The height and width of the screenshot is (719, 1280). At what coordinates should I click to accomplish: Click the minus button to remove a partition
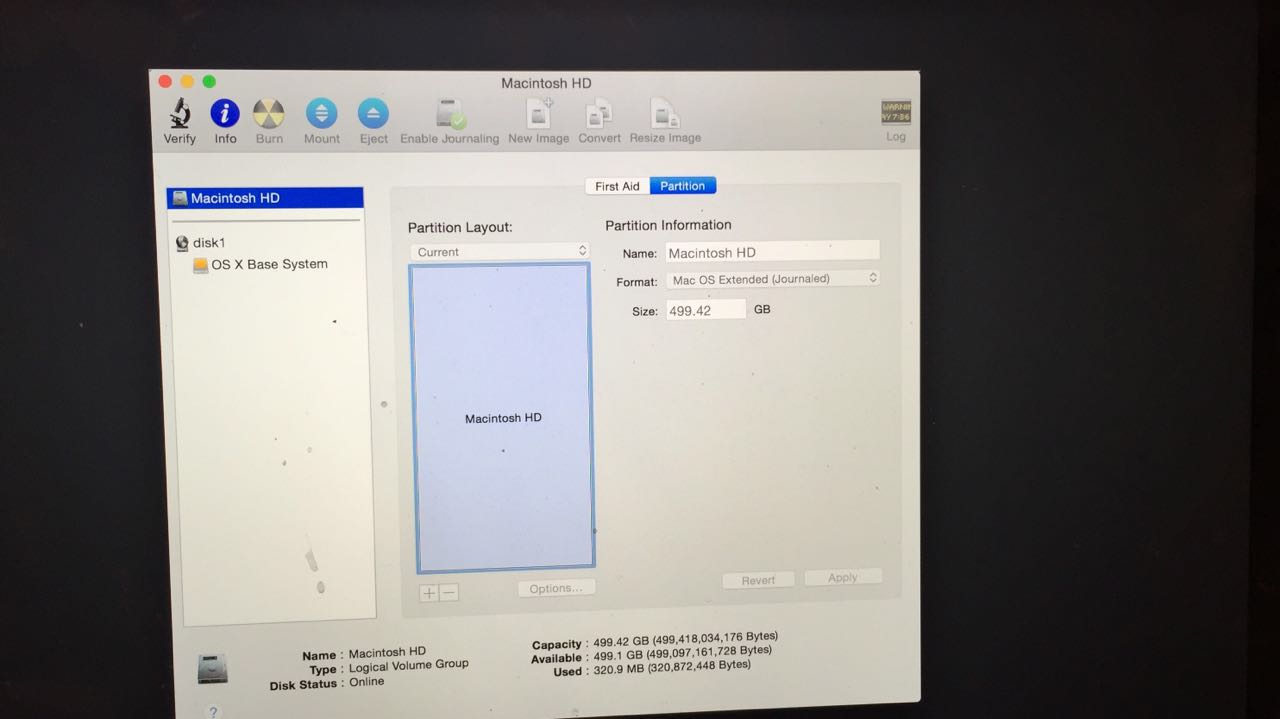point(449,592)
